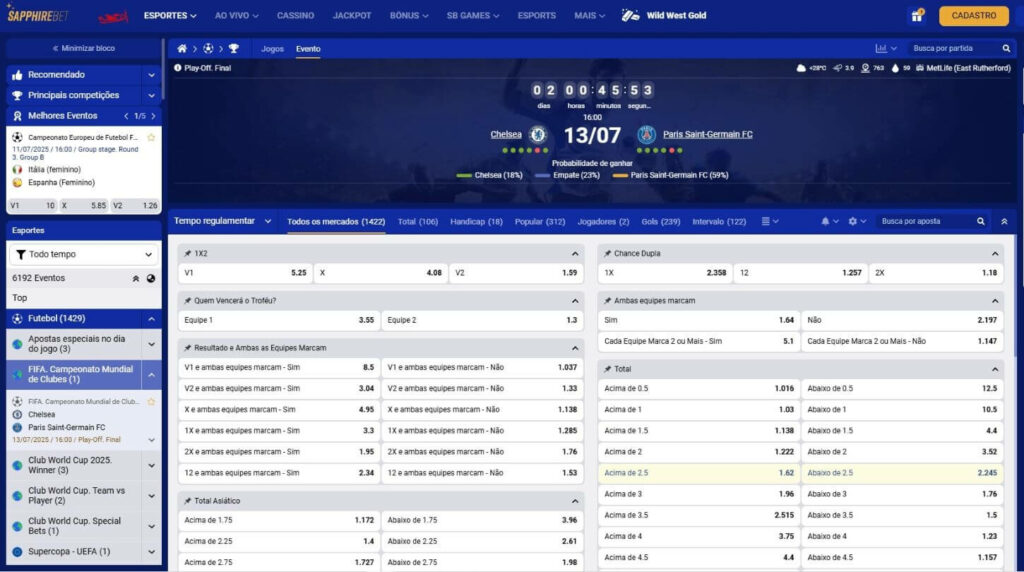Image resolution: width=1024 pixels, height=572 pixels.
Task: Bet on V2 at 1.59
Action: pos(516,273)
